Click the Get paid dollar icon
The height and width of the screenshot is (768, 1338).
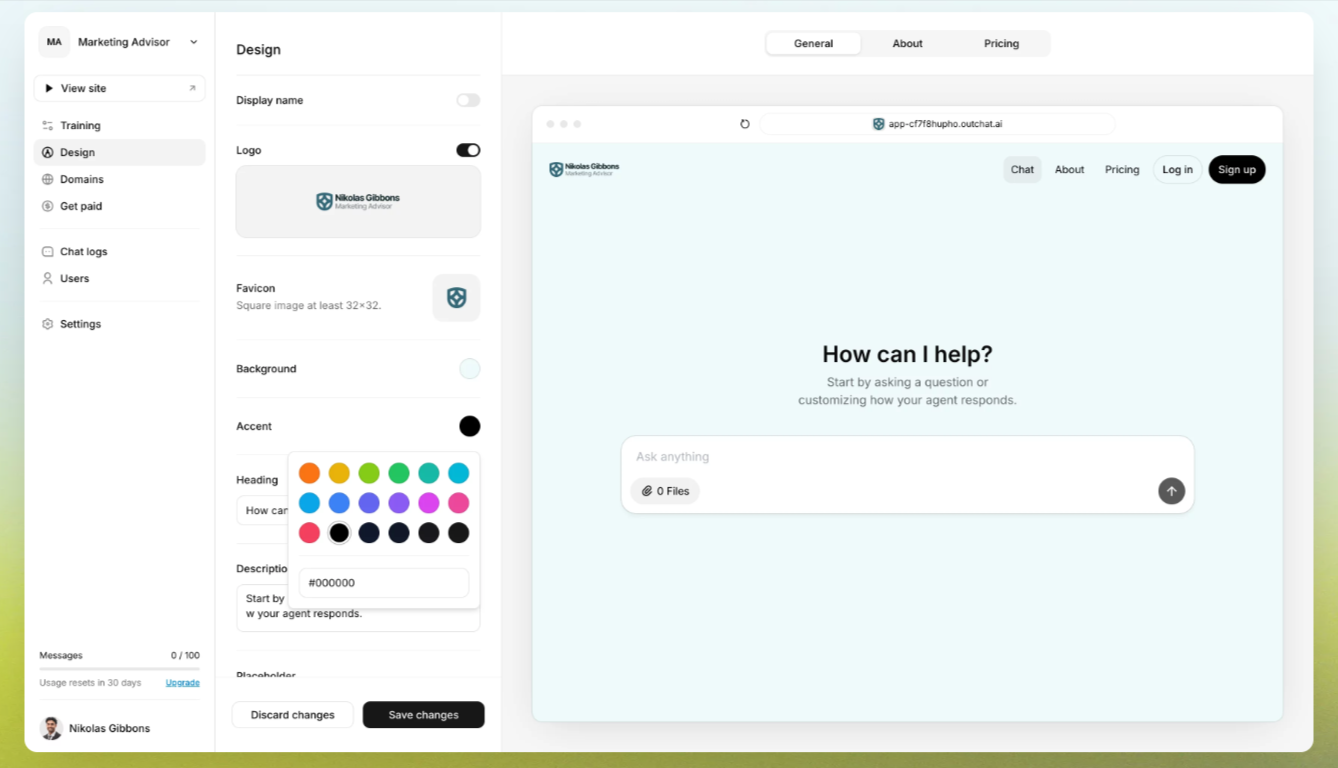tap(47, 206)
